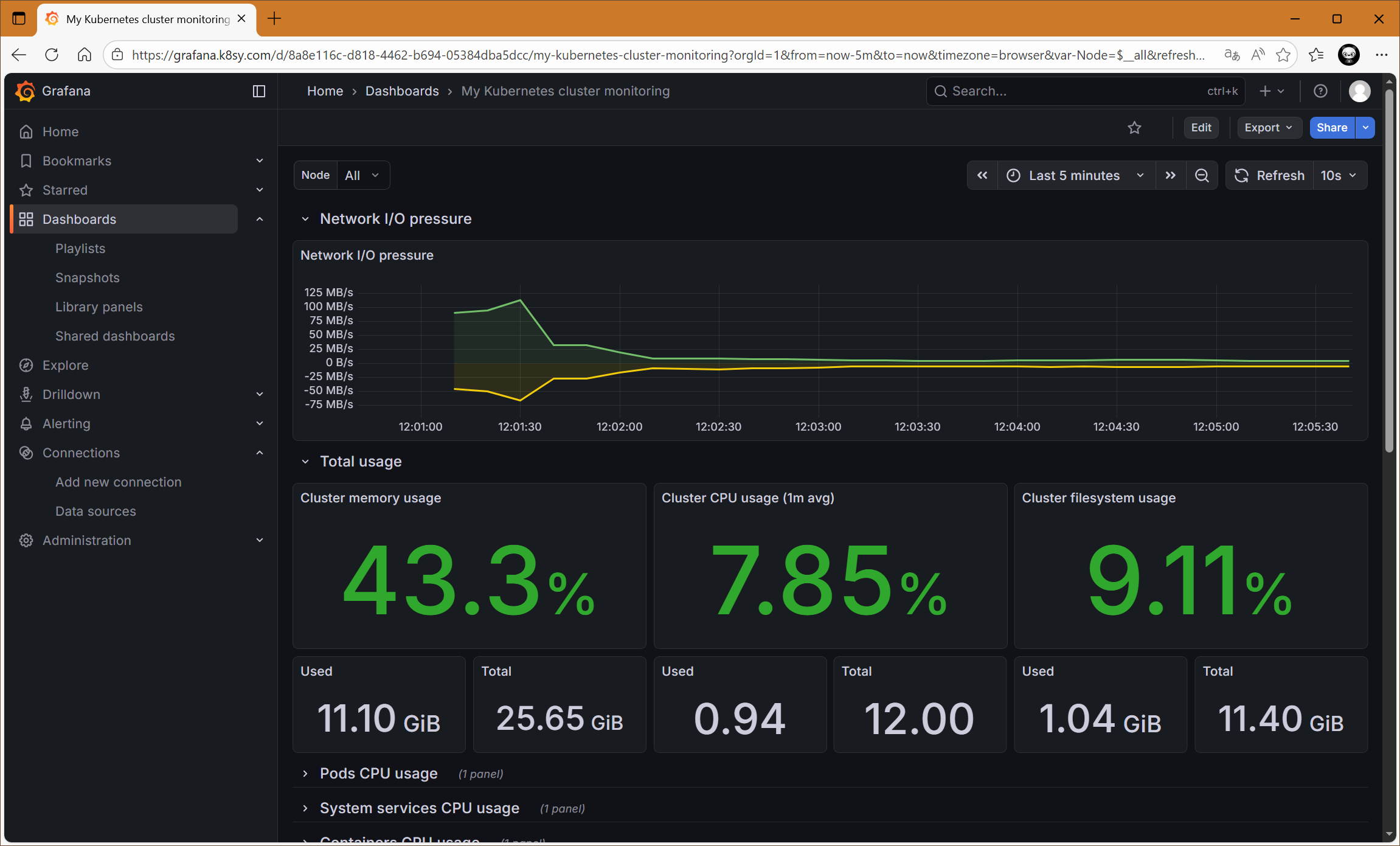This screenshot has height=846, width=1400.
Task: Collapse the Total usage row
Action: click(305, 462)
